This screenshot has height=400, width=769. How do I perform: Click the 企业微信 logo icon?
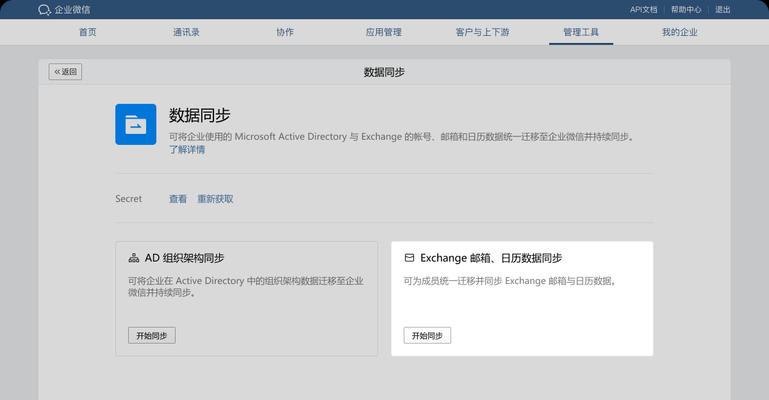click(x=44, y=10)
